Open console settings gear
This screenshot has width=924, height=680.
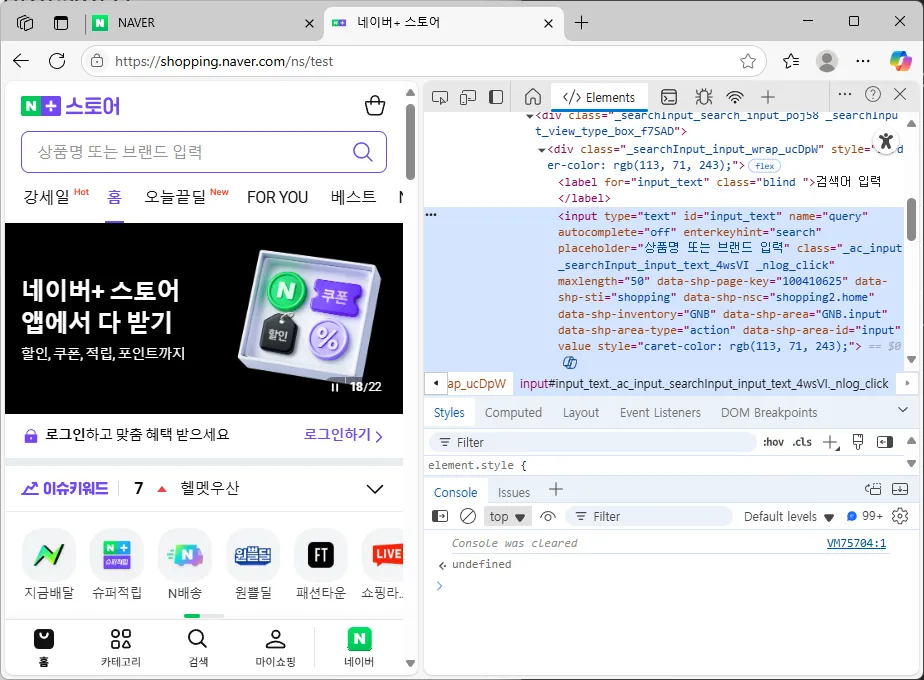click(900, 516)
